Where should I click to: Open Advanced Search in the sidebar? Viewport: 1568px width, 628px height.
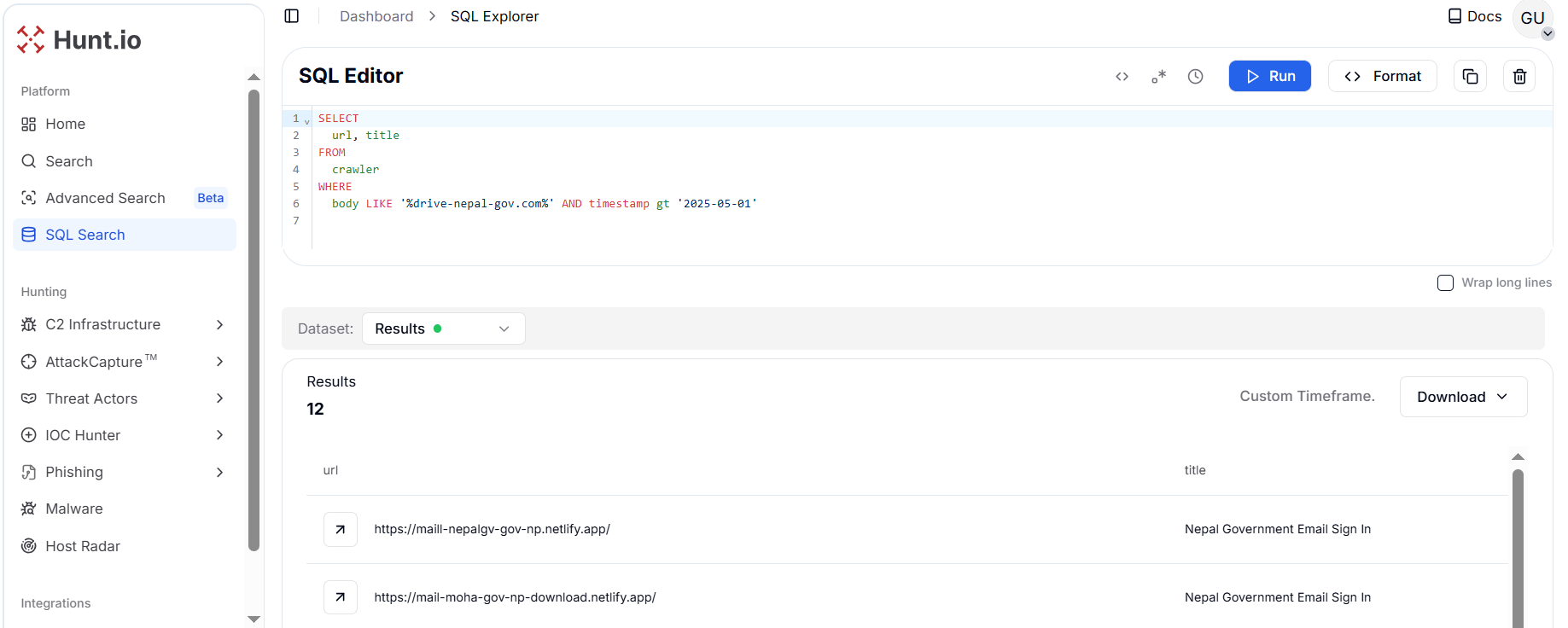(x=105, y=198)
